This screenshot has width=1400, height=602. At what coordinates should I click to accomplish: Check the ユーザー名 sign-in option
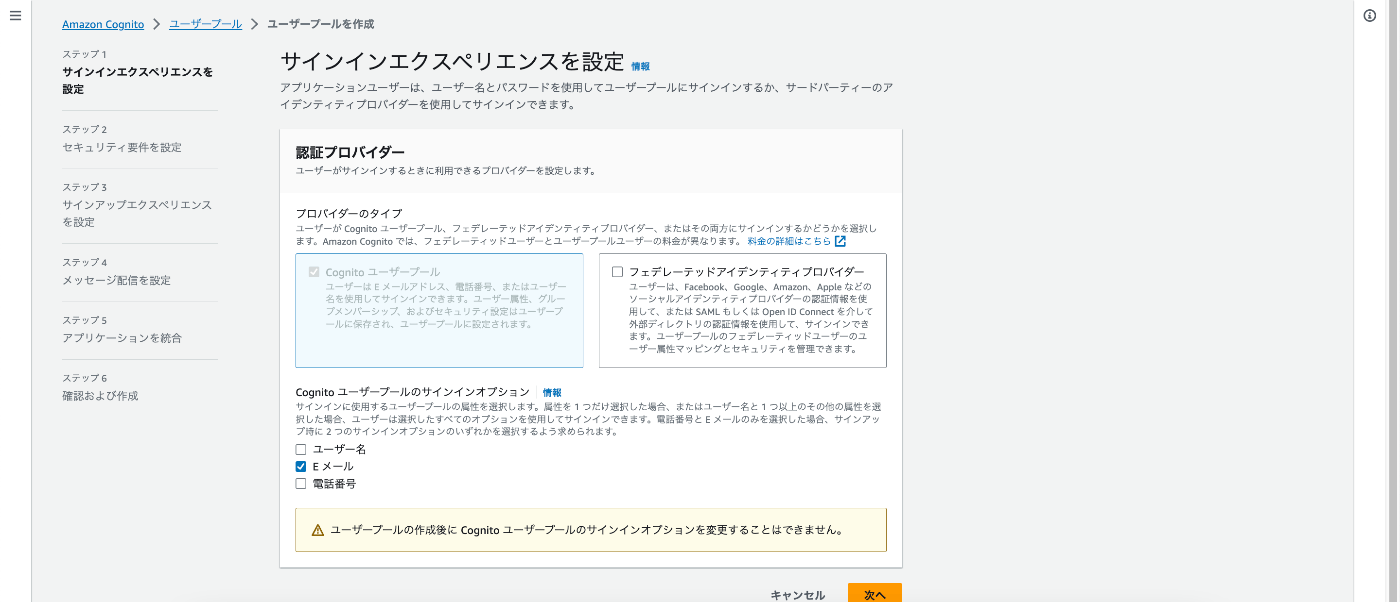pyautogui.click(x=301, y=450)
